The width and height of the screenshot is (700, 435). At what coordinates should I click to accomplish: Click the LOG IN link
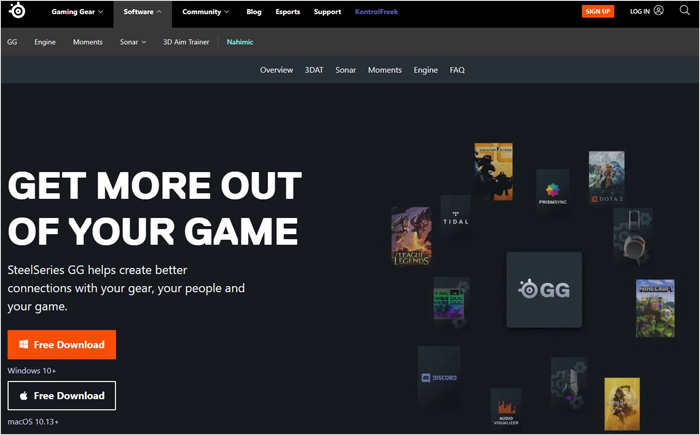(x=639, y=11)
